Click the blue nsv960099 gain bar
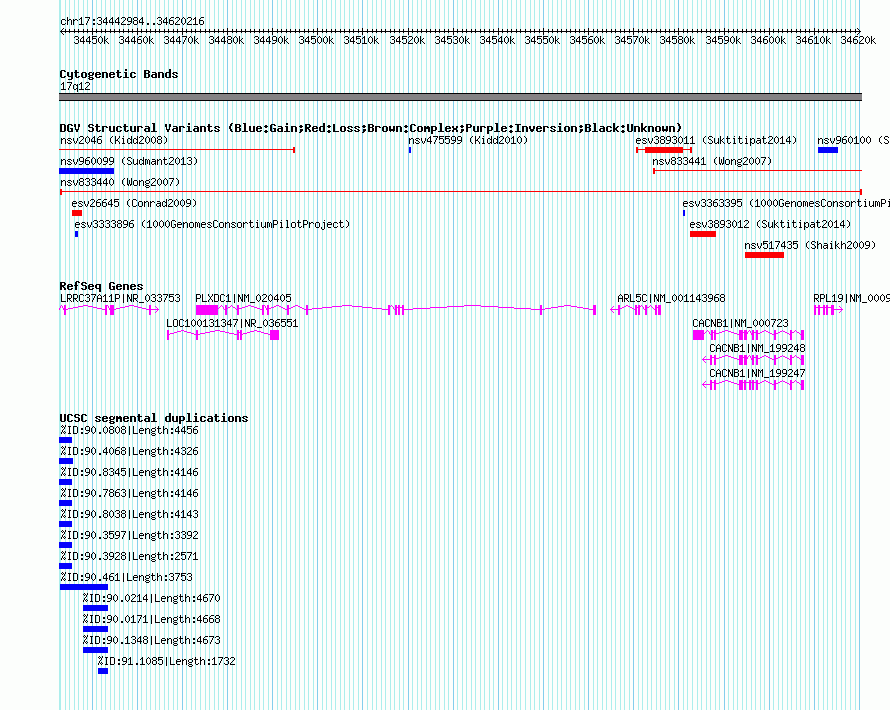Viewport: 890px width, 710px height. coord(87,171)
